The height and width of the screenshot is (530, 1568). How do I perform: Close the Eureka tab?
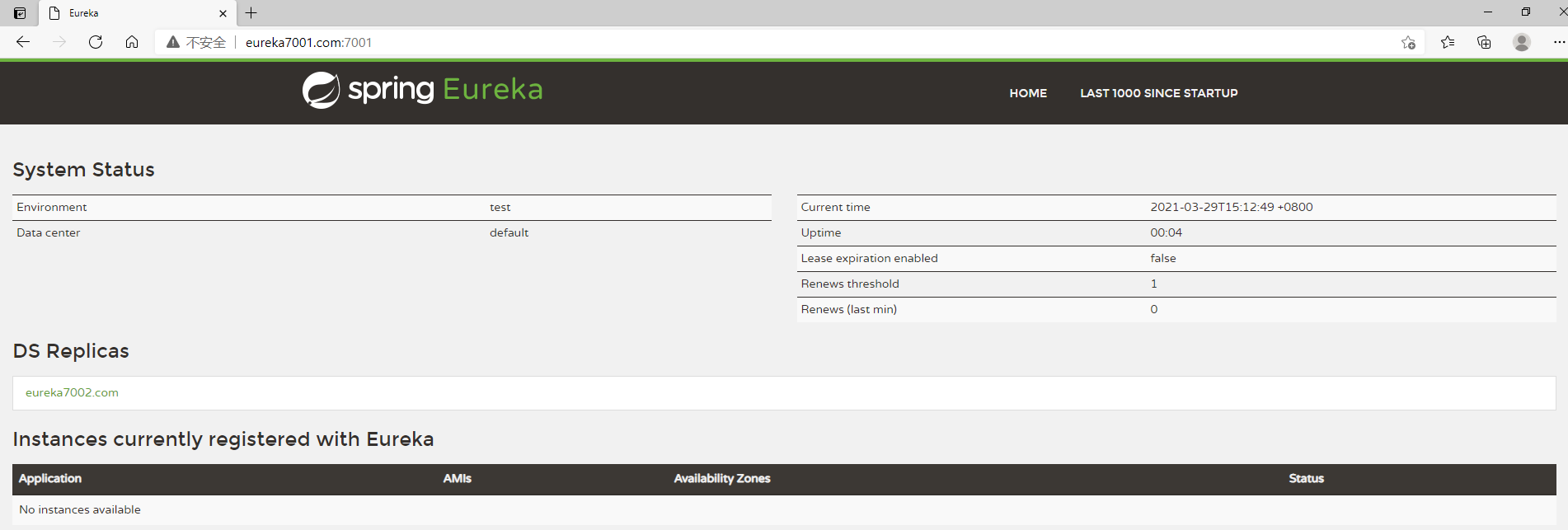pos(223,13)
